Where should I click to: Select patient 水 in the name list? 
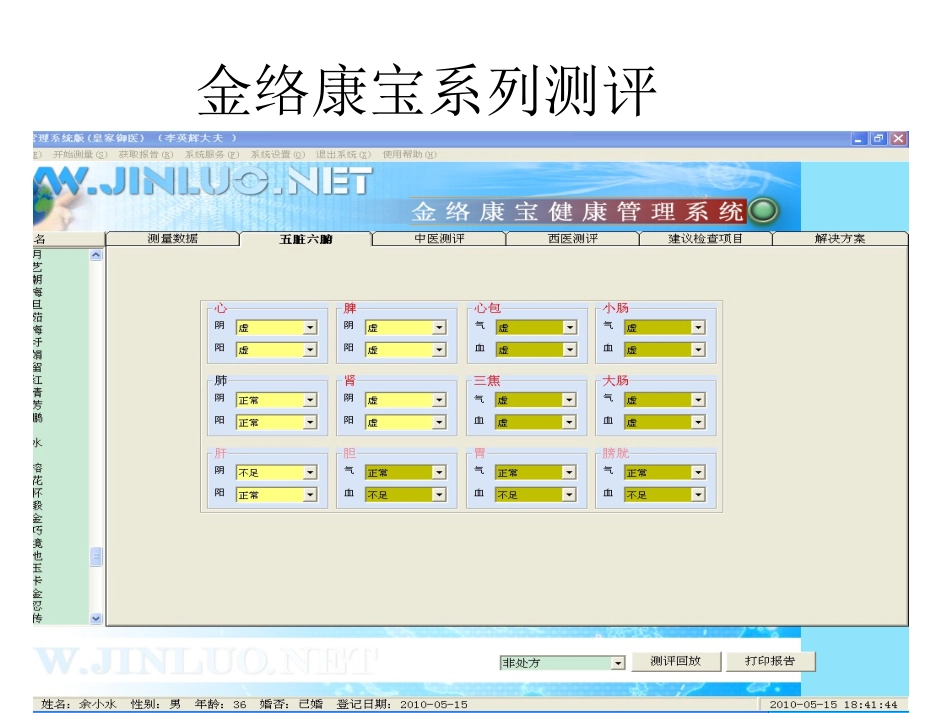click(x=38, y=443)
